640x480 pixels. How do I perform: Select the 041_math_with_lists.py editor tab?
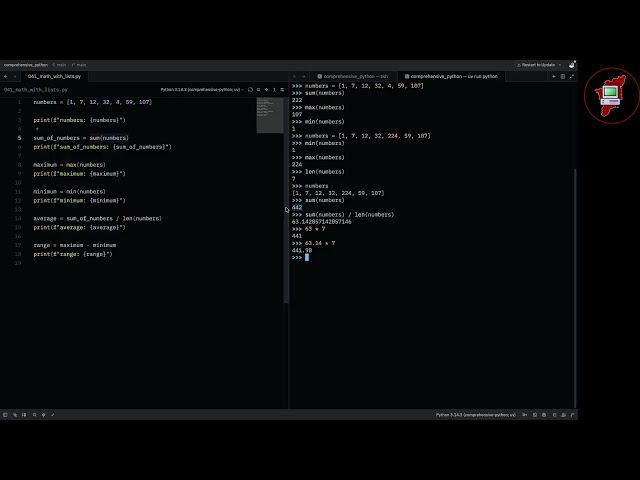(54, 76)
